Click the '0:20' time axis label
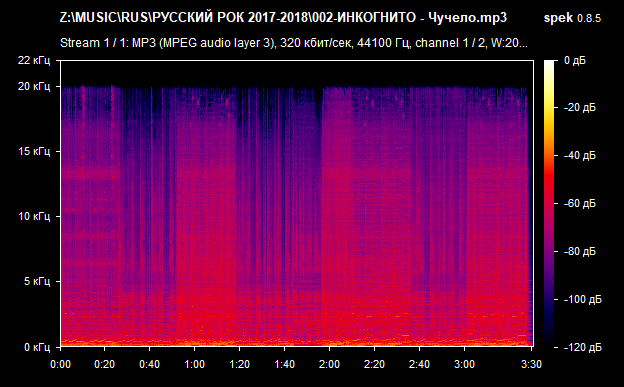The image size is (624, 387). (x=105, y=364)
